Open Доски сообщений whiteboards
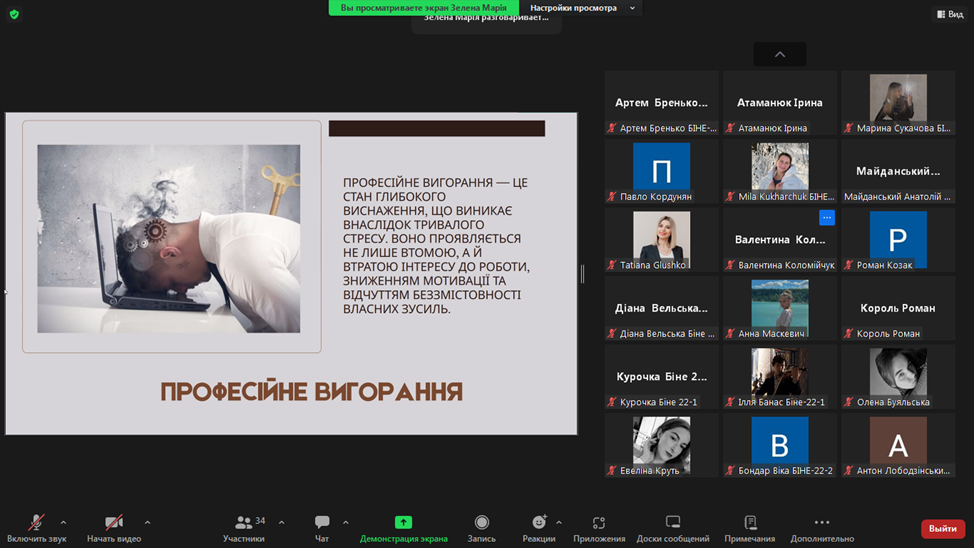Image resolution: width=974 pixels, height=548 pixels. click(673, 527)
